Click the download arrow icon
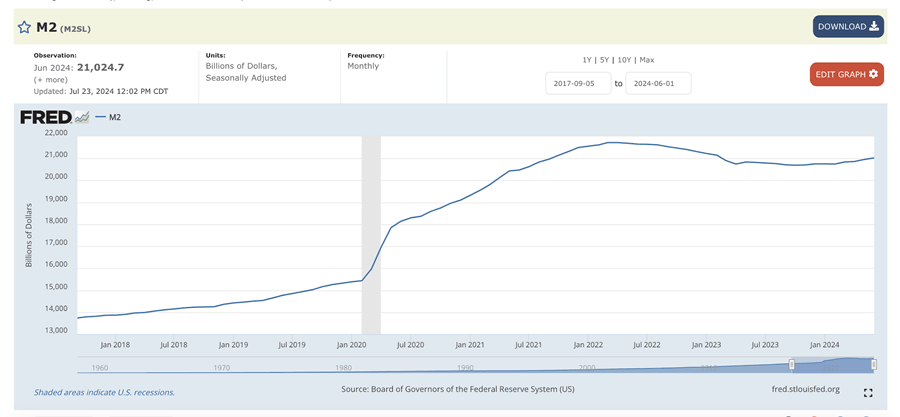Image resolution: width=900 pixels, height=417 pixels. [874, 26]
